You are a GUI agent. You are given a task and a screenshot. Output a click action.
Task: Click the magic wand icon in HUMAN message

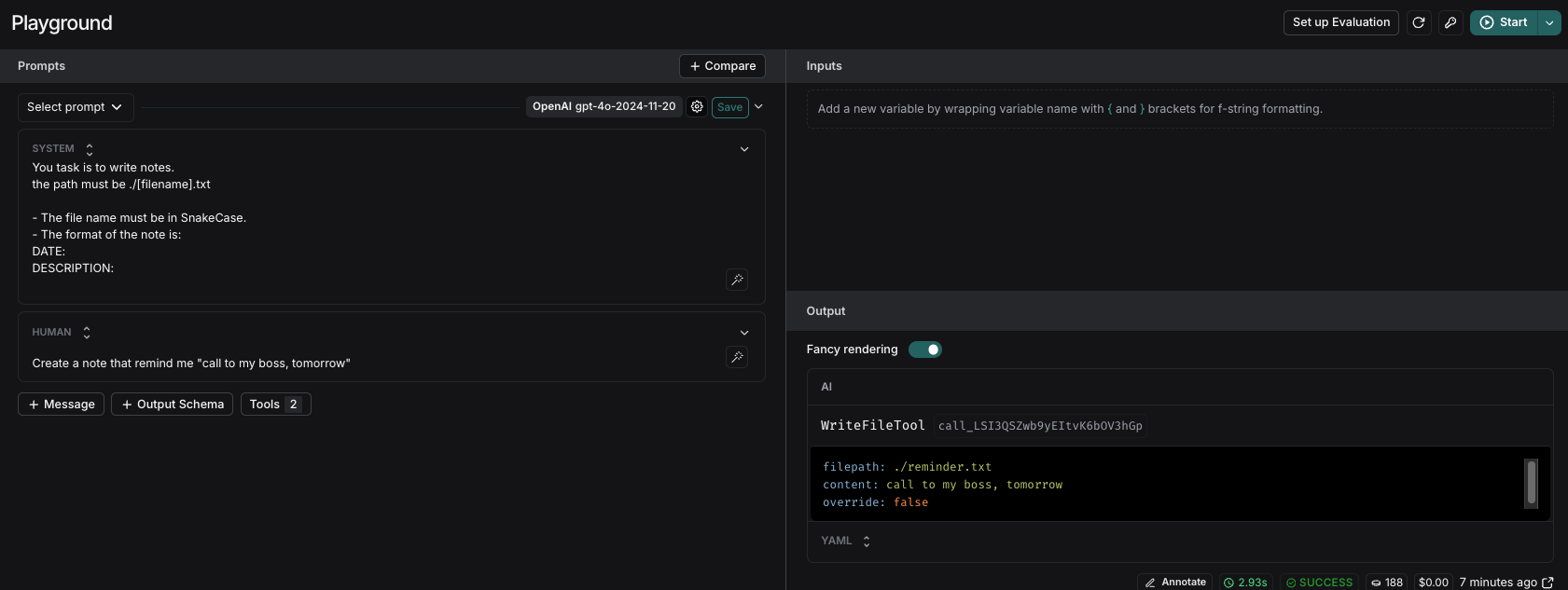[x=737, y=357]
